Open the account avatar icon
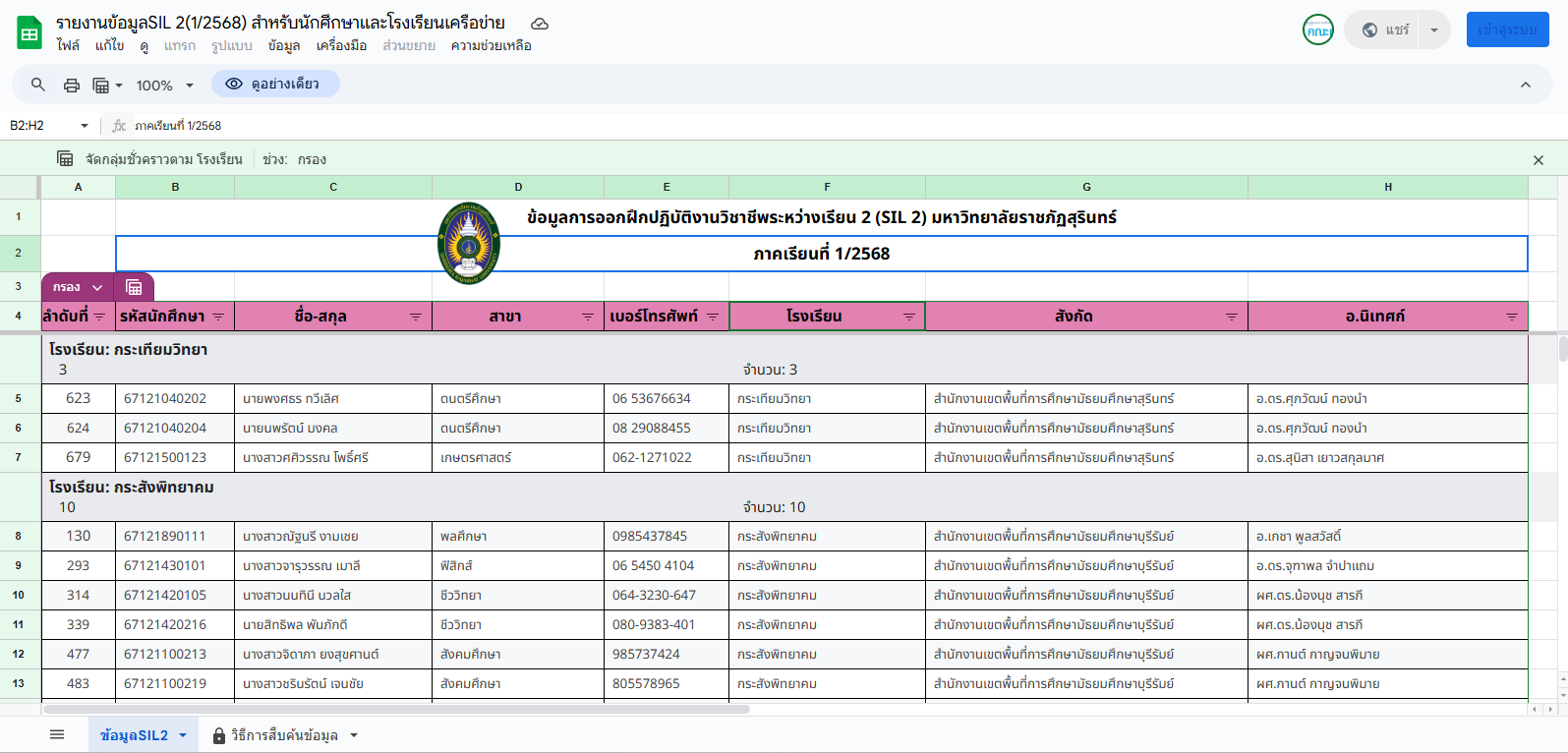Screen dimensions: 1568x753 pyautogui.click(x=1318, y=29)
